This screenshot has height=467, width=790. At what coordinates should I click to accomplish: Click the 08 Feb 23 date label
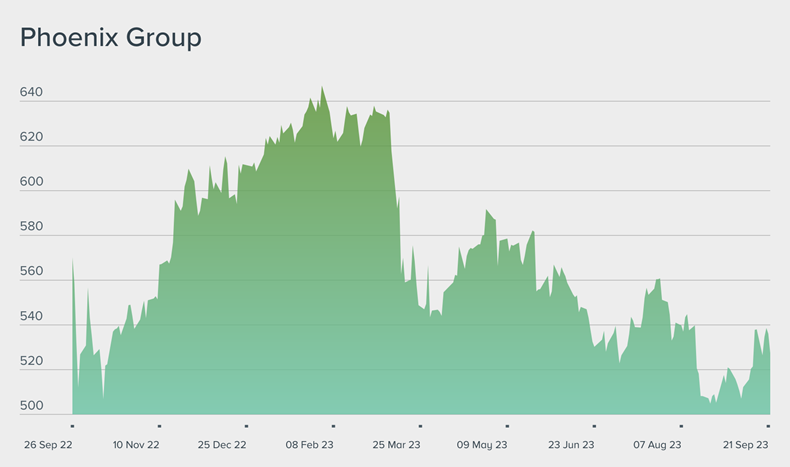click(309, 445)
